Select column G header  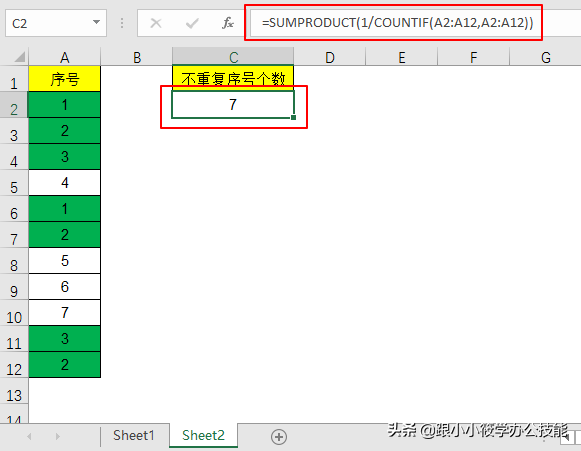point(545,57)
